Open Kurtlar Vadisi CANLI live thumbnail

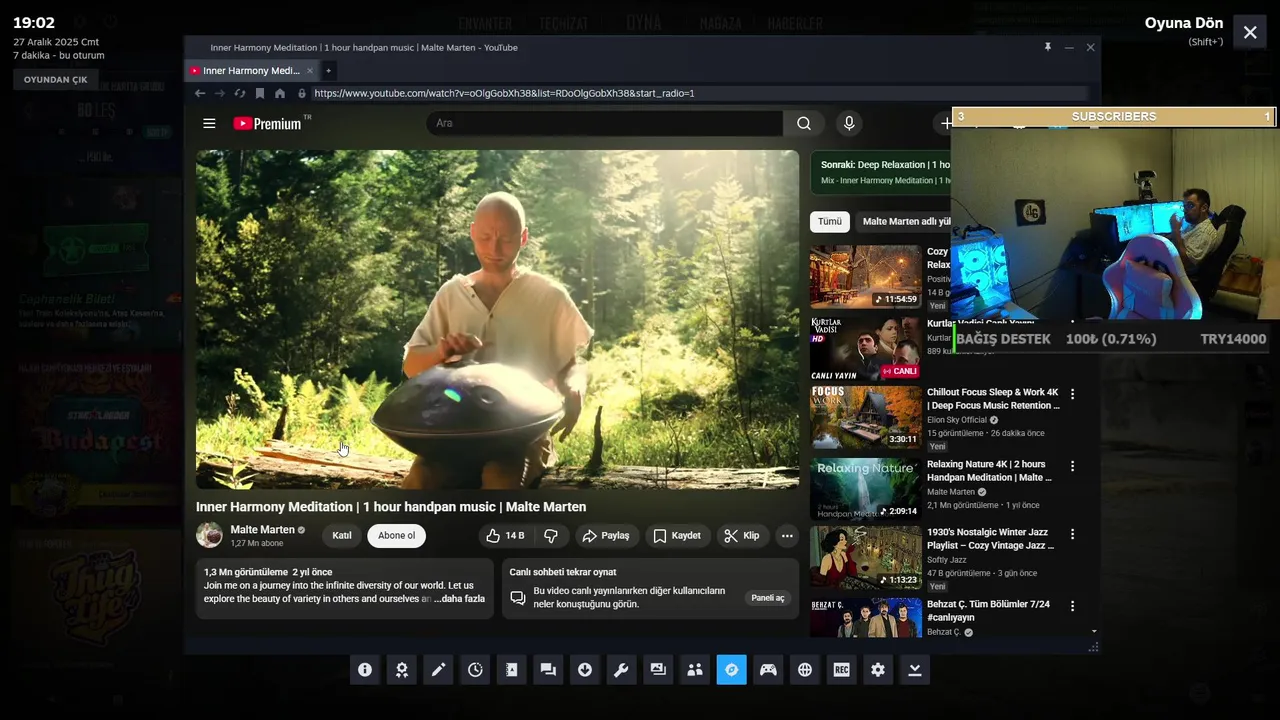point(865,349)
